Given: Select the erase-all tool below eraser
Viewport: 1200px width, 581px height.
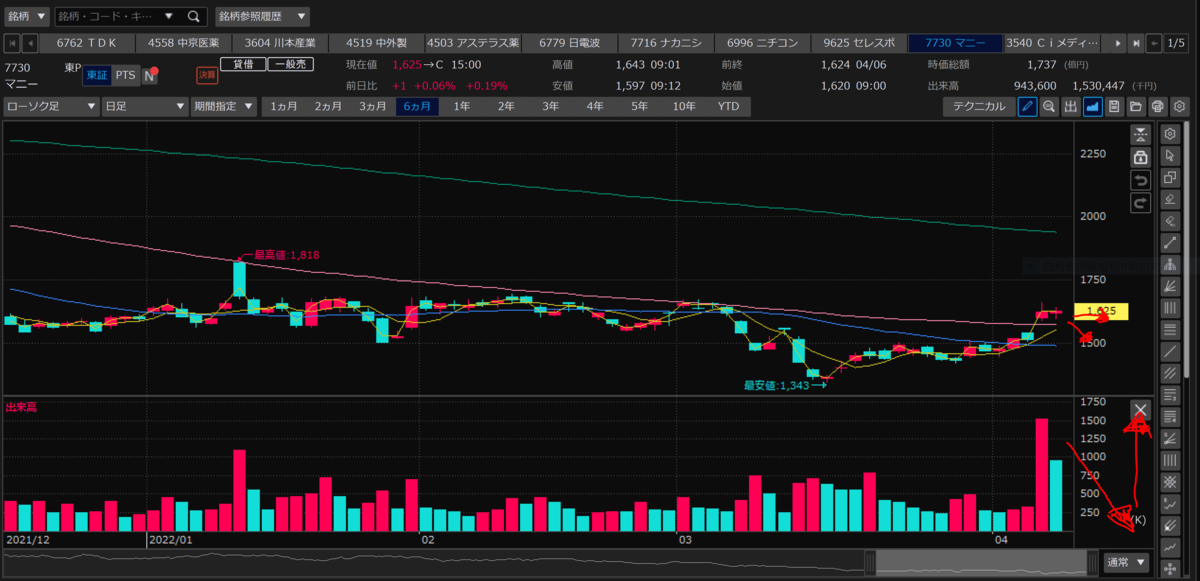Looking at the screenshot, I should 1170,221.
